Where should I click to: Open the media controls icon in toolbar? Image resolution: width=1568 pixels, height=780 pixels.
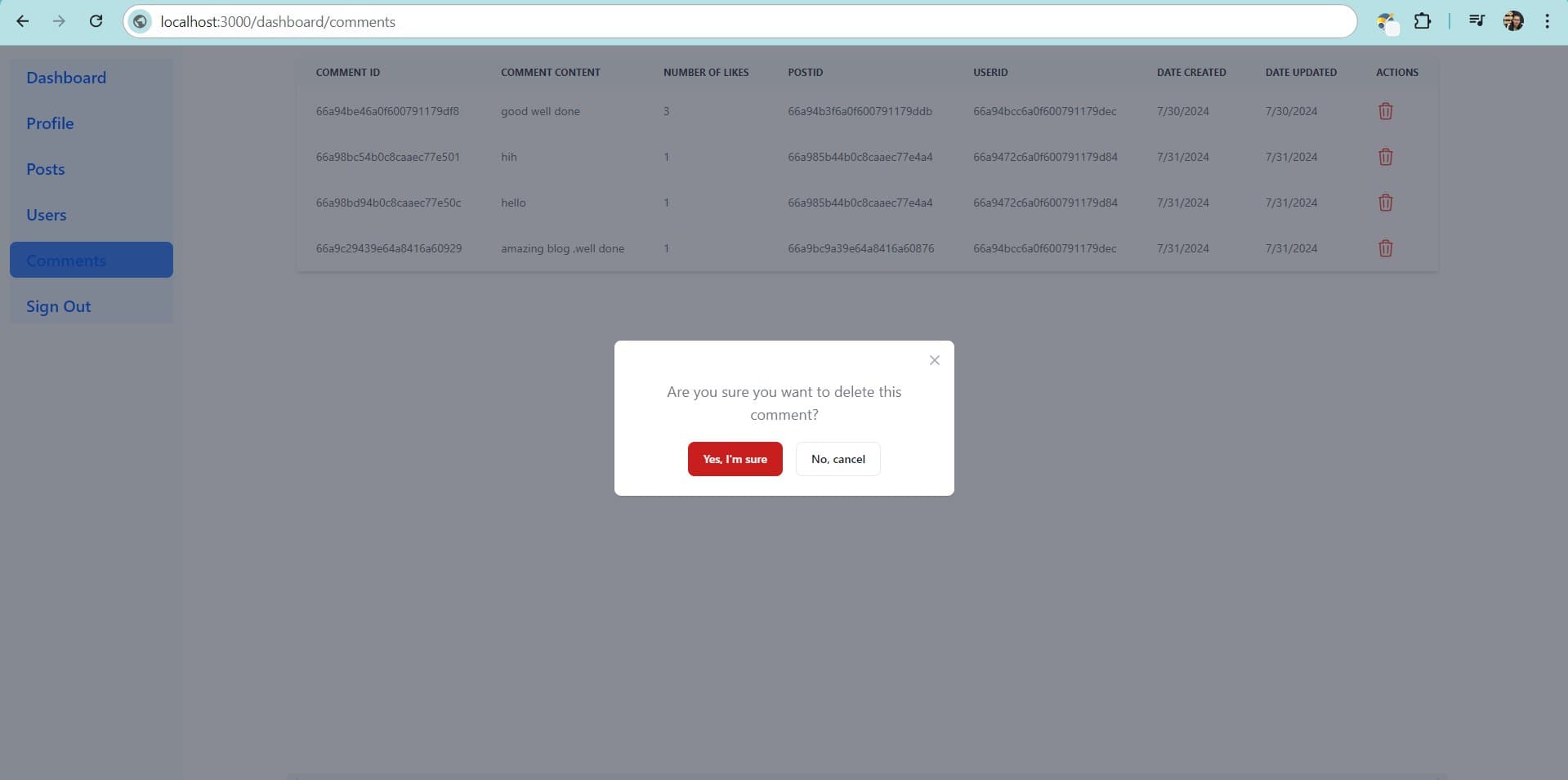1476,21
